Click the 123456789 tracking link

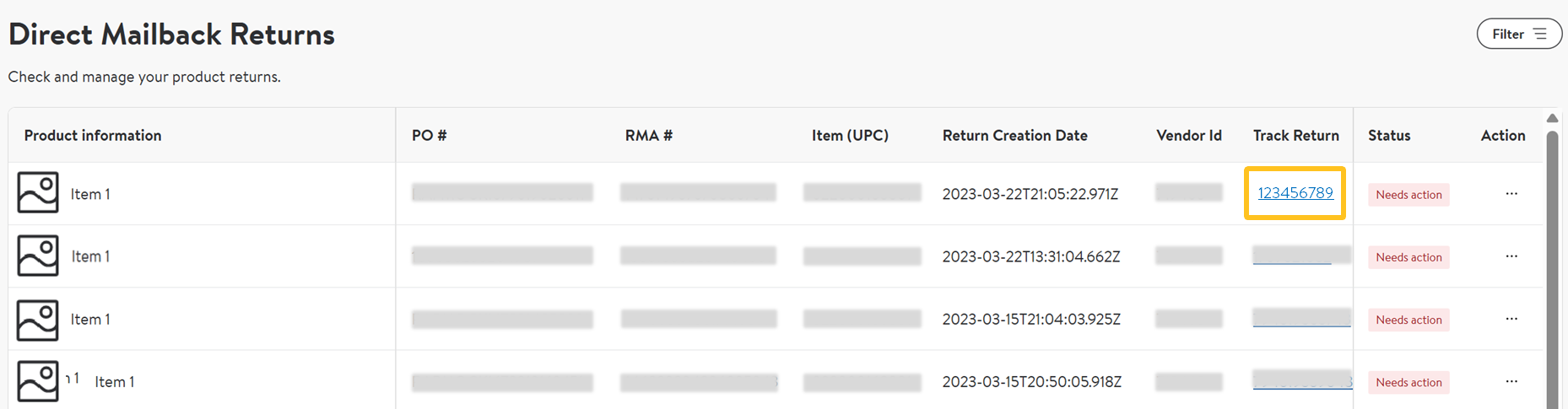click(x=1295, y=193)
